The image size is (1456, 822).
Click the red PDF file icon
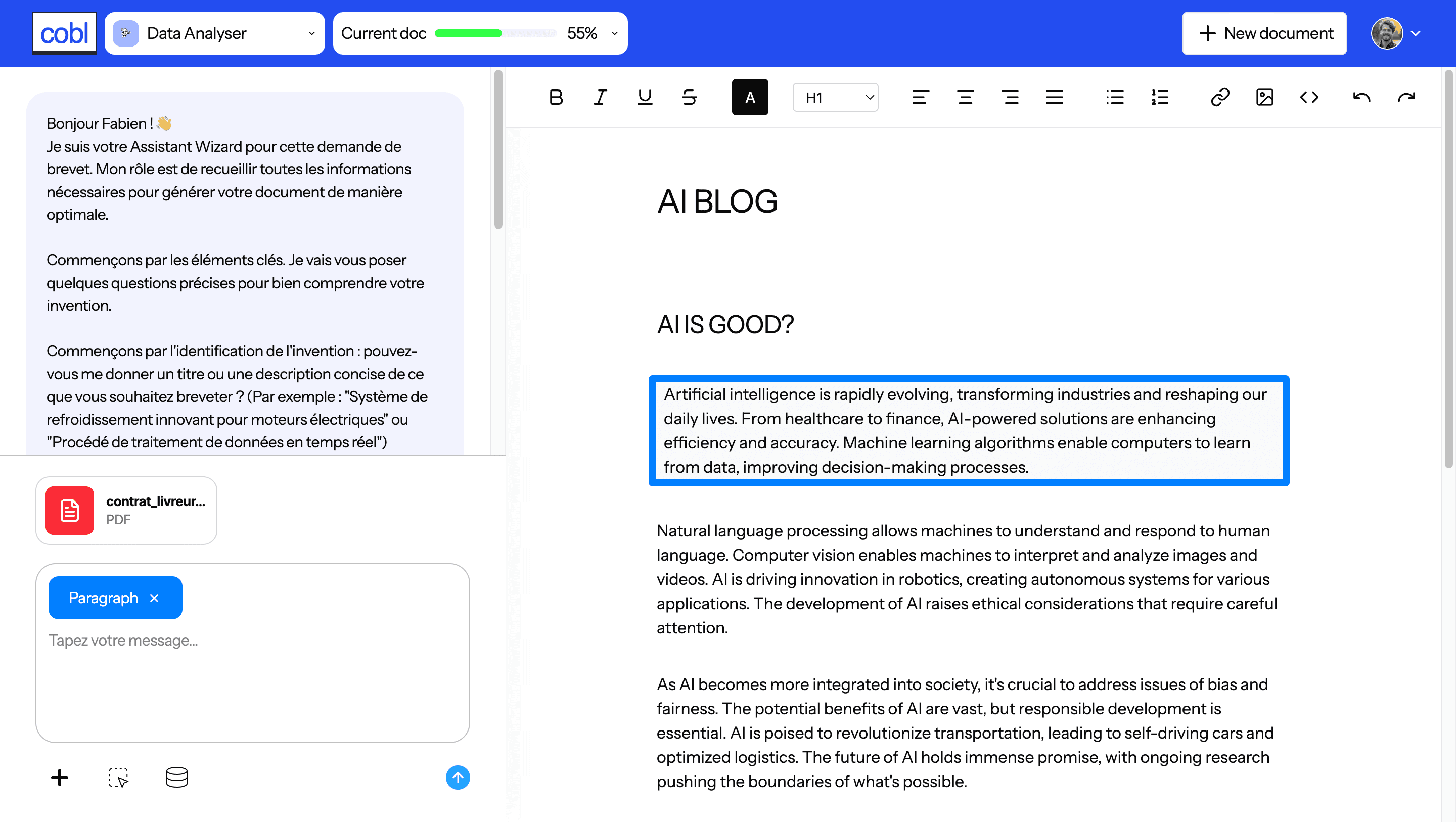(x=70, y=511)
